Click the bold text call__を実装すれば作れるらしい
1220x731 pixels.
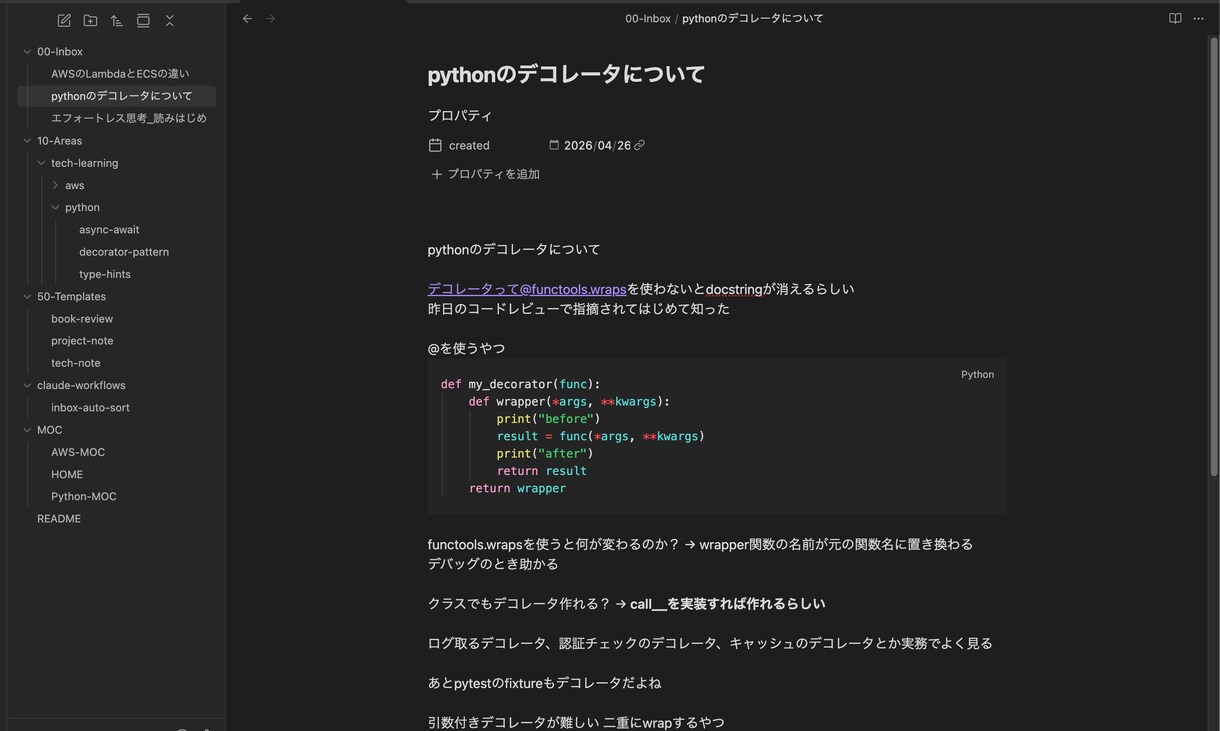tap(727, 604)
